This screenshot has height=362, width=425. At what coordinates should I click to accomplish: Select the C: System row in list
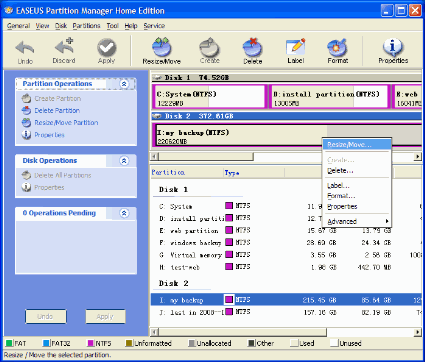point(286,206)
